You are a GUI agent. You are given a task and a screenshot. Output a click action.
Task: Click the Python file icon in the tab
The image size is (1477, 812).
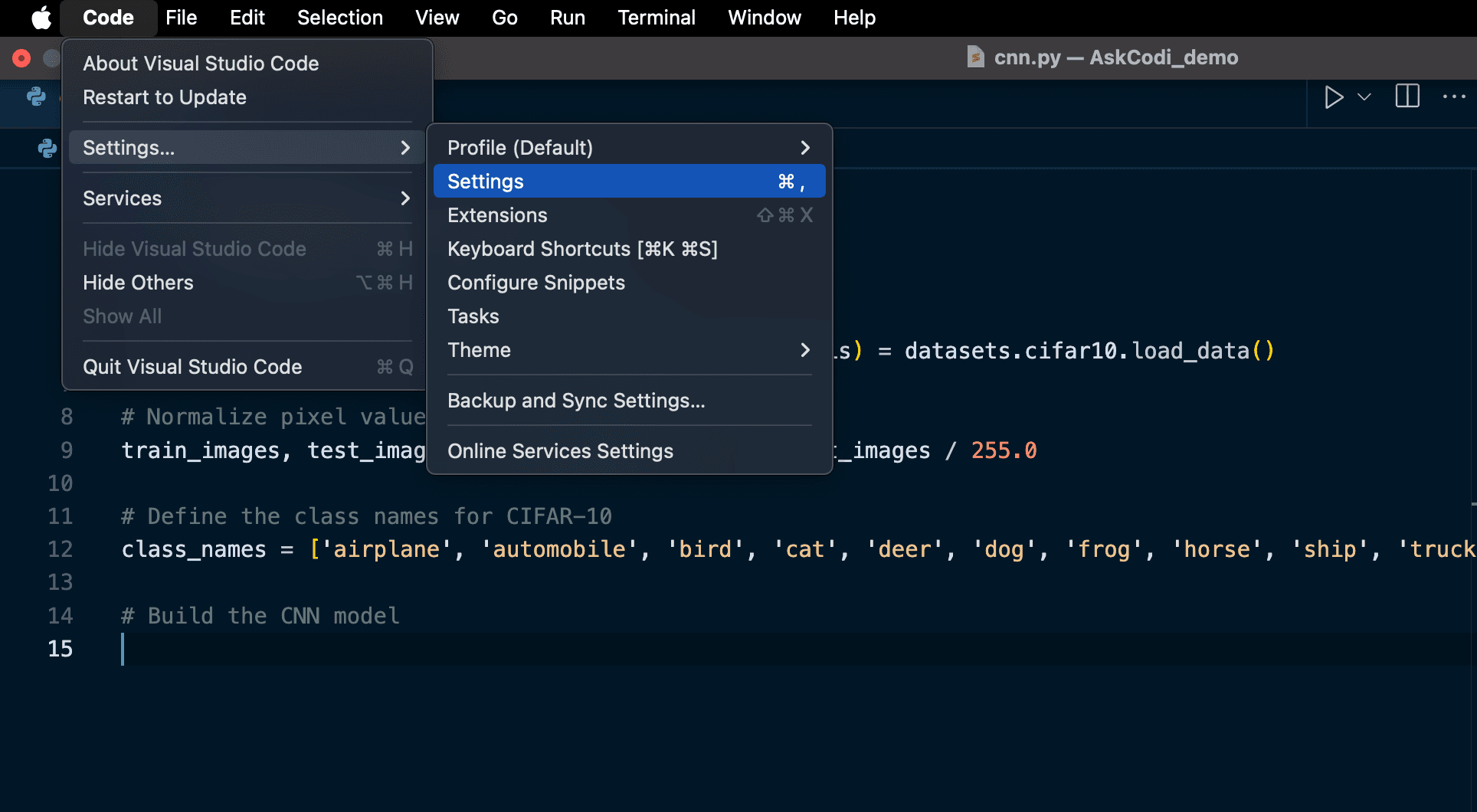tap(36, 97)
